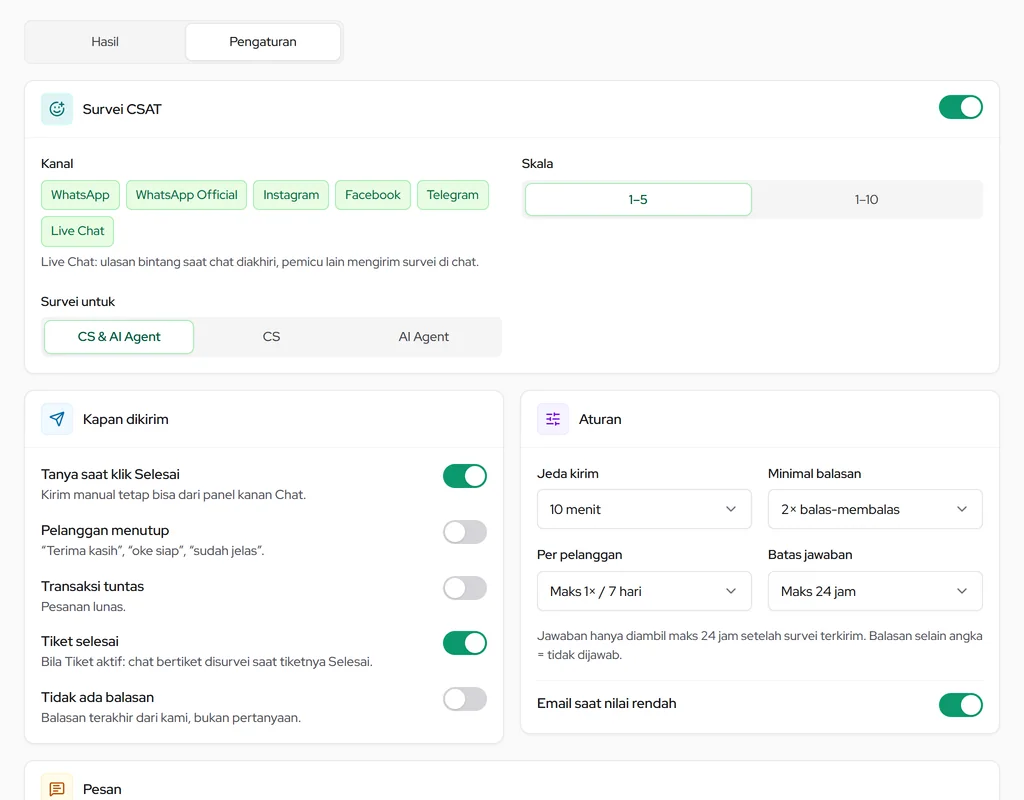The width and height of the screenshot is (1024, 800).
Task: Disable the Survei CSAT main toggle
Action: tap(961, 107)
